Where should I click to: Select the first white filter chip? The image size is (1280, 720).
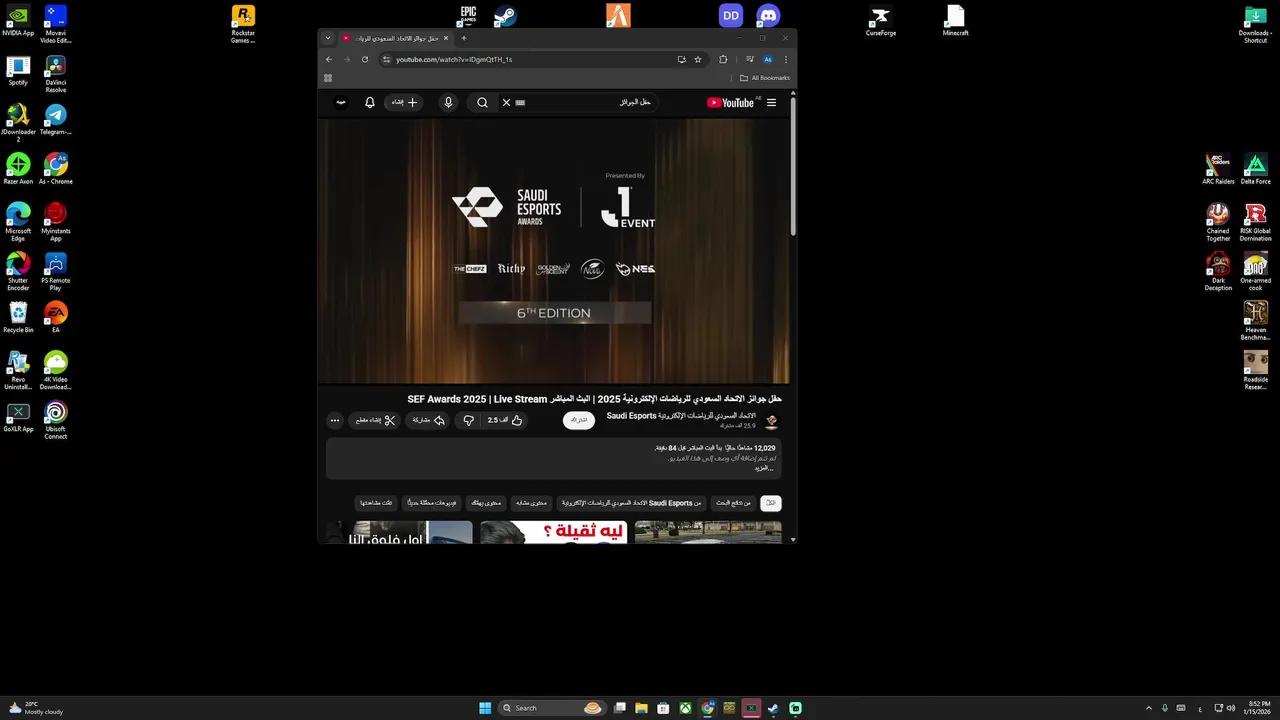[770, 503]
